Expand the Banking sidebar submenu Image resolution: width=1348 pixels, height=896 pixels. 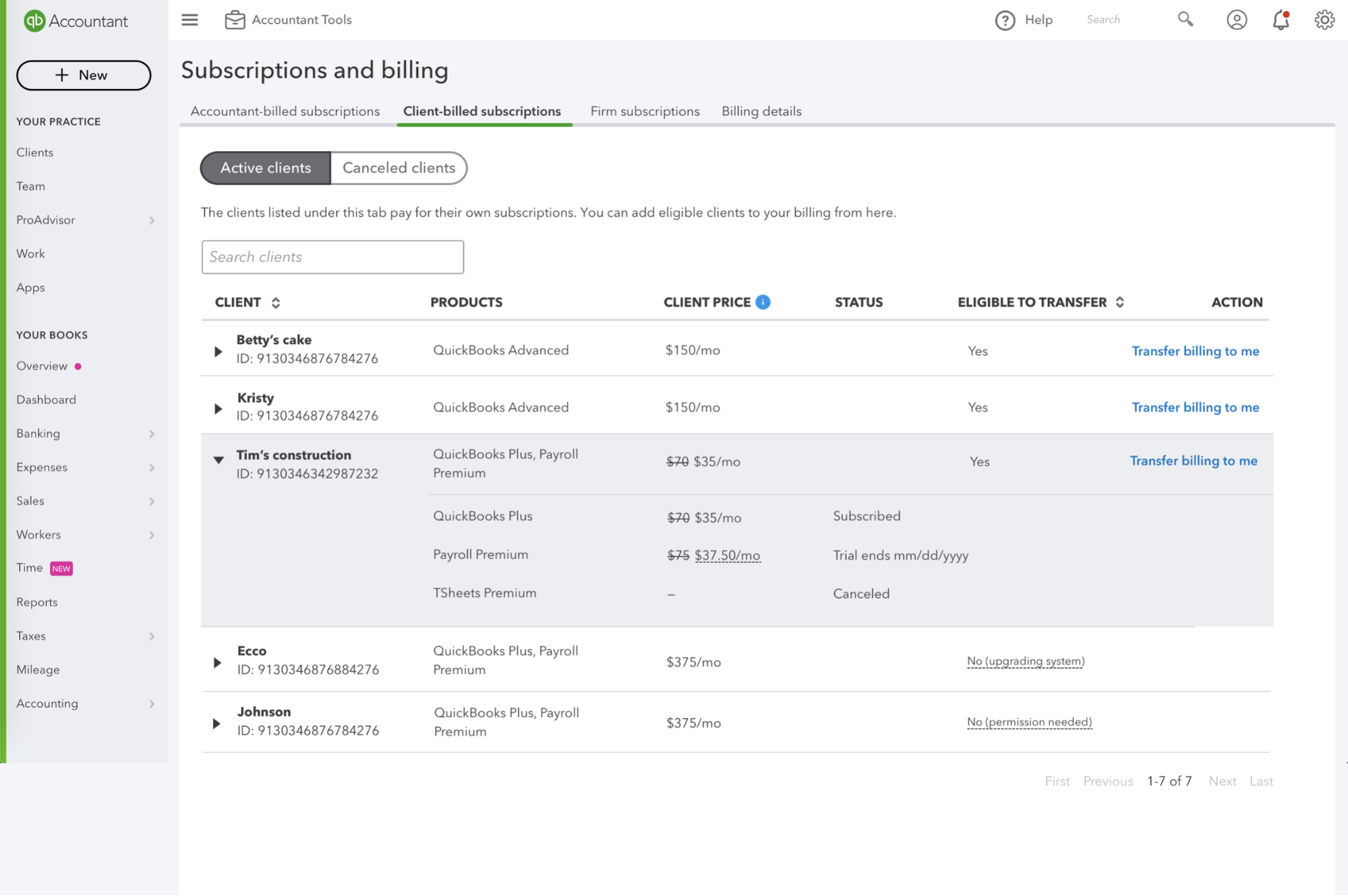click(x=152, y=434)
